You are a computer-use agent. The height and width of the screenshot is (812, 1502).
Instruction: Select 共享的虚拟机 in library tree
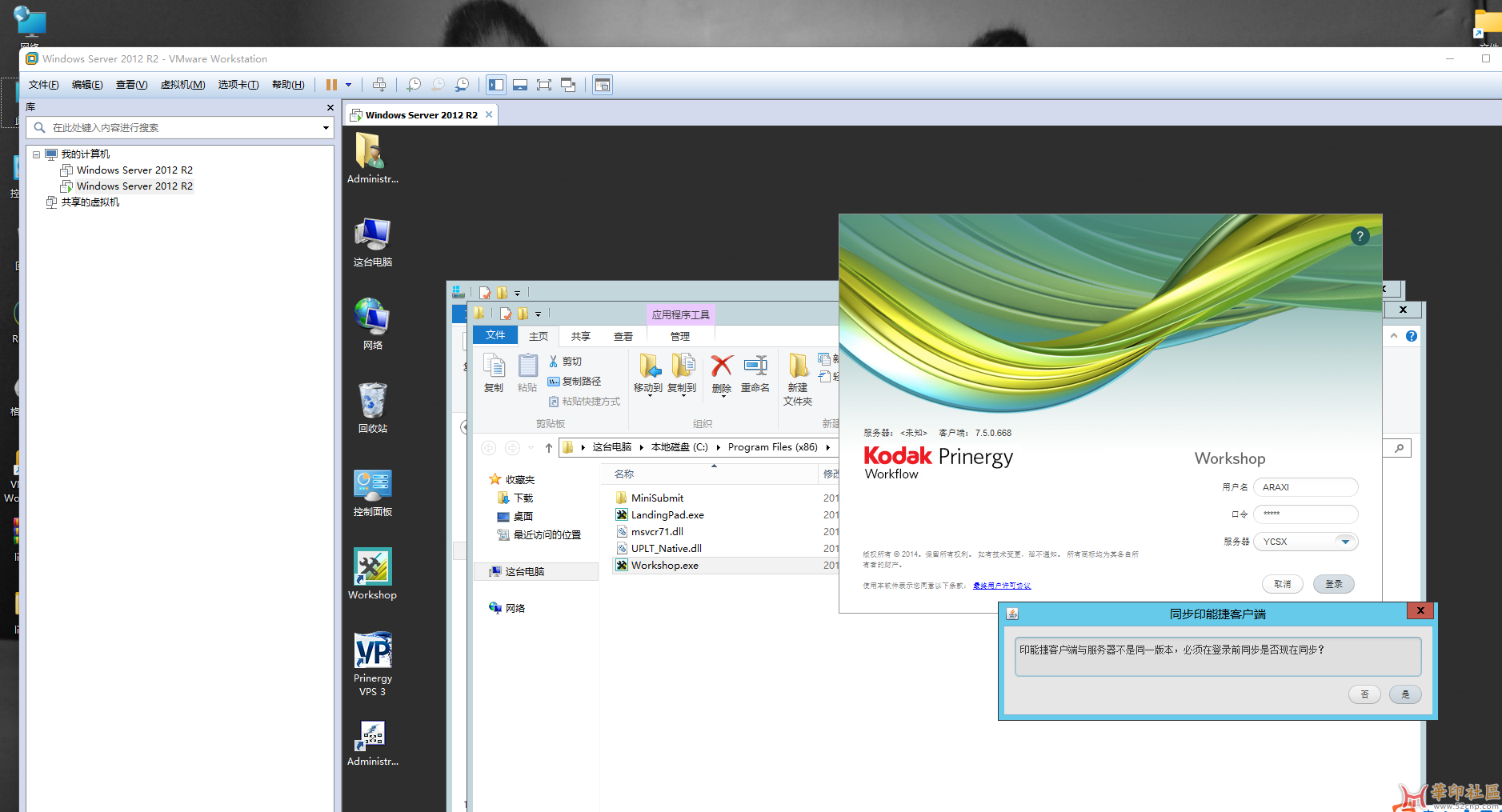point(90,202)
